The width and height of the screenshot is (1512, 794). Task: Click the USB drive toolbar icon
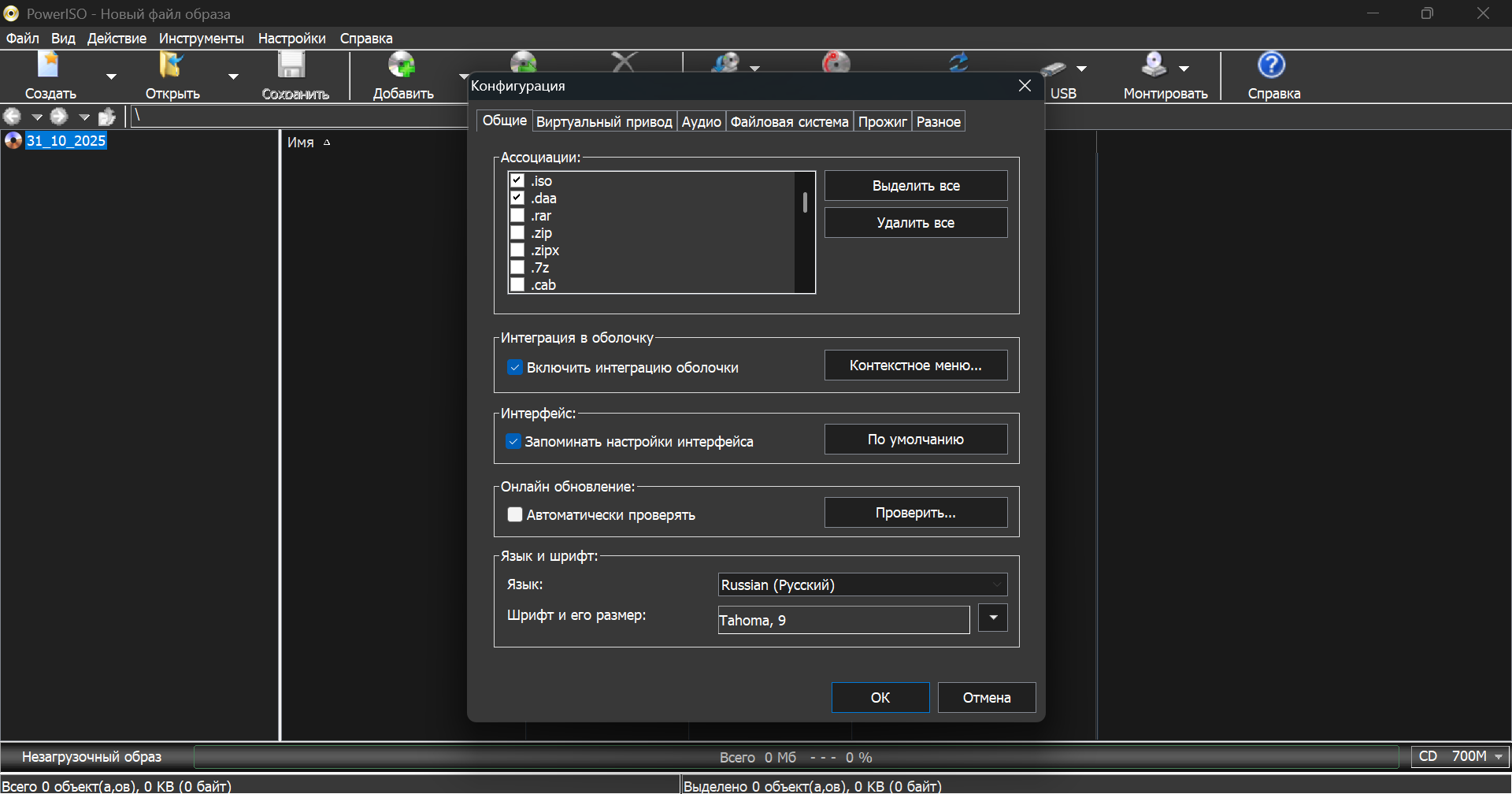[x=1054, y=69]
